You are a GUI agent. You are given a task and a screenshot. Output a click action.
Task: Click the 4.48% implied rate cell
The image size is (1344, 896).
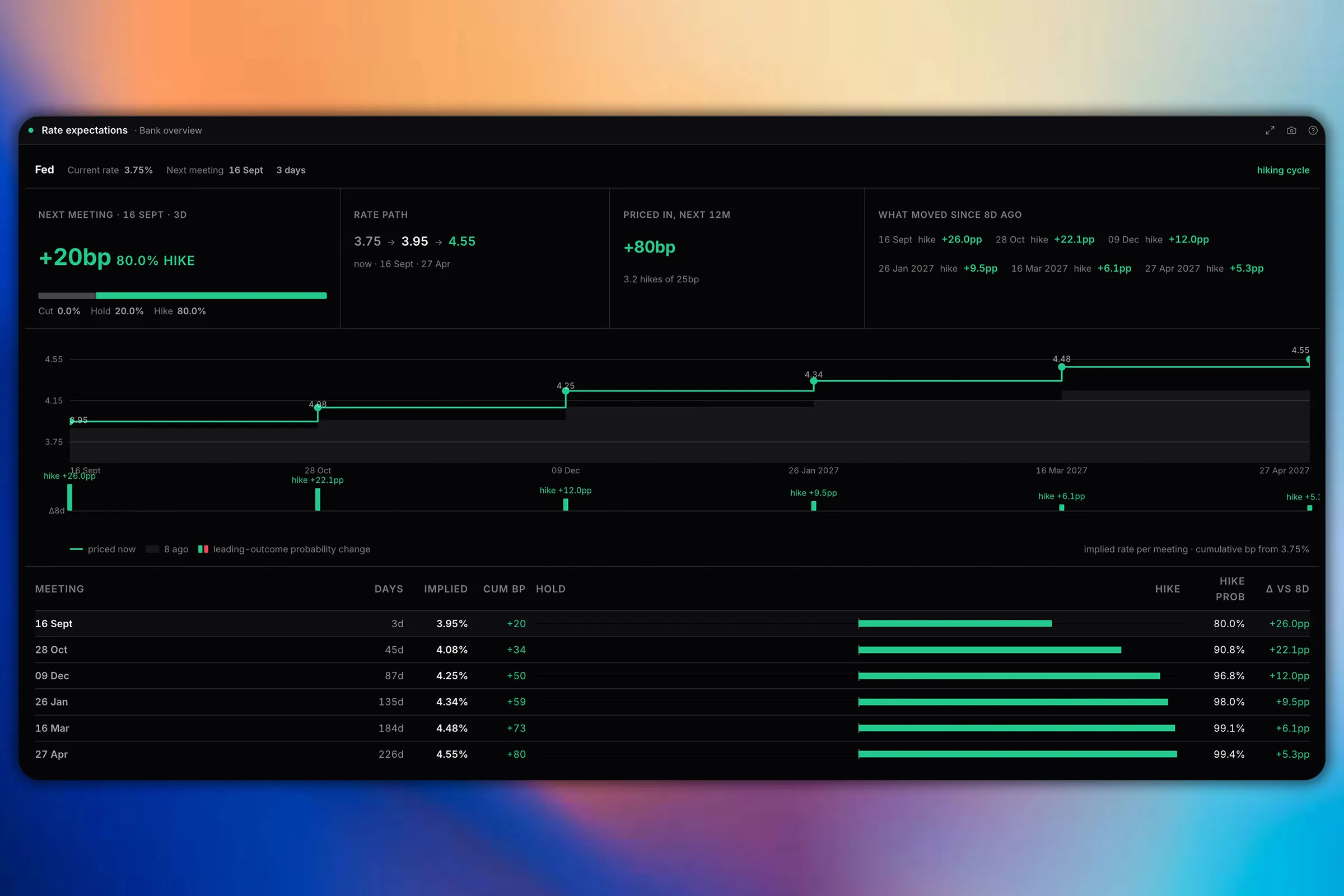pos(451,728)
